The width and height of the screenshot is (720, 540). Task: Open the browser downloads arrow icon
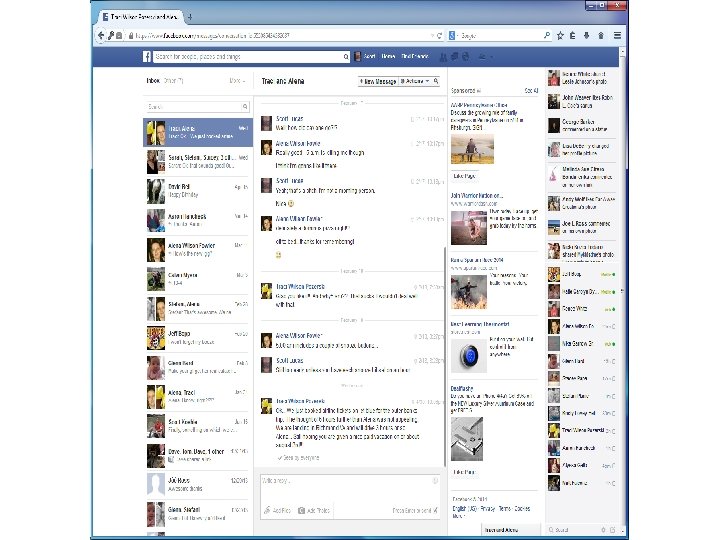pyautogui.click(x=587, y=35)
